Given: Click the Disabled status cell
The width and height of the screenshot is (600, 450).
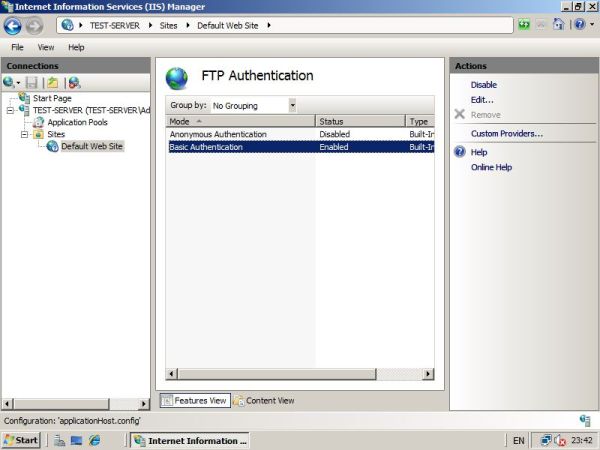Looking at the screenshot, I should coord(334,134).
